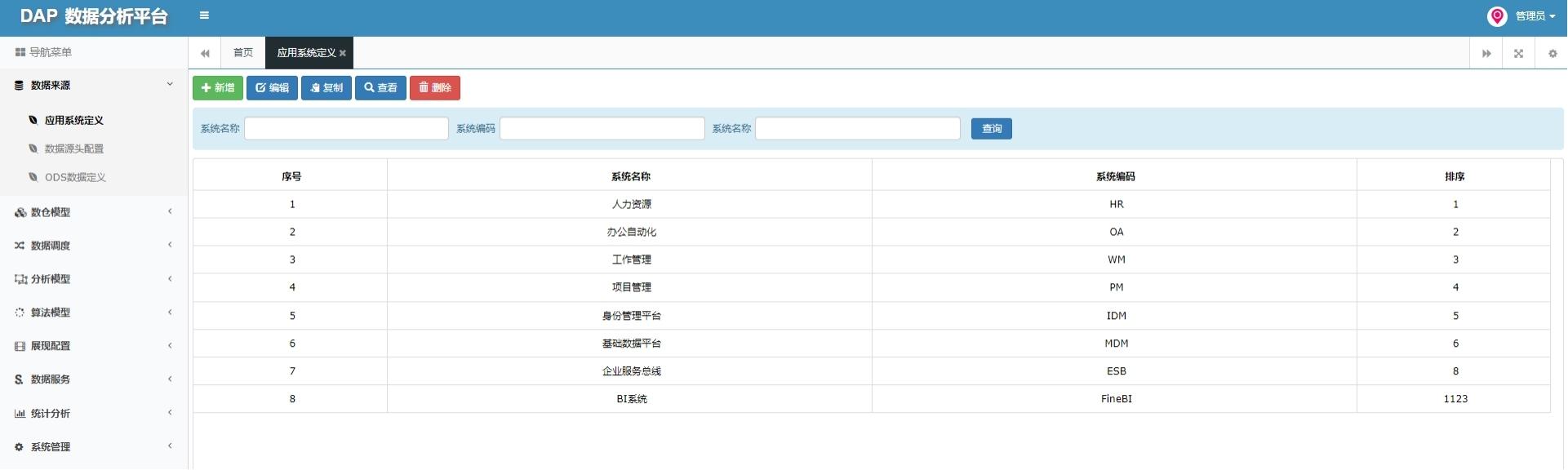Click the 数据调度 shuffle icon
1568x470 pixels.
20,246
